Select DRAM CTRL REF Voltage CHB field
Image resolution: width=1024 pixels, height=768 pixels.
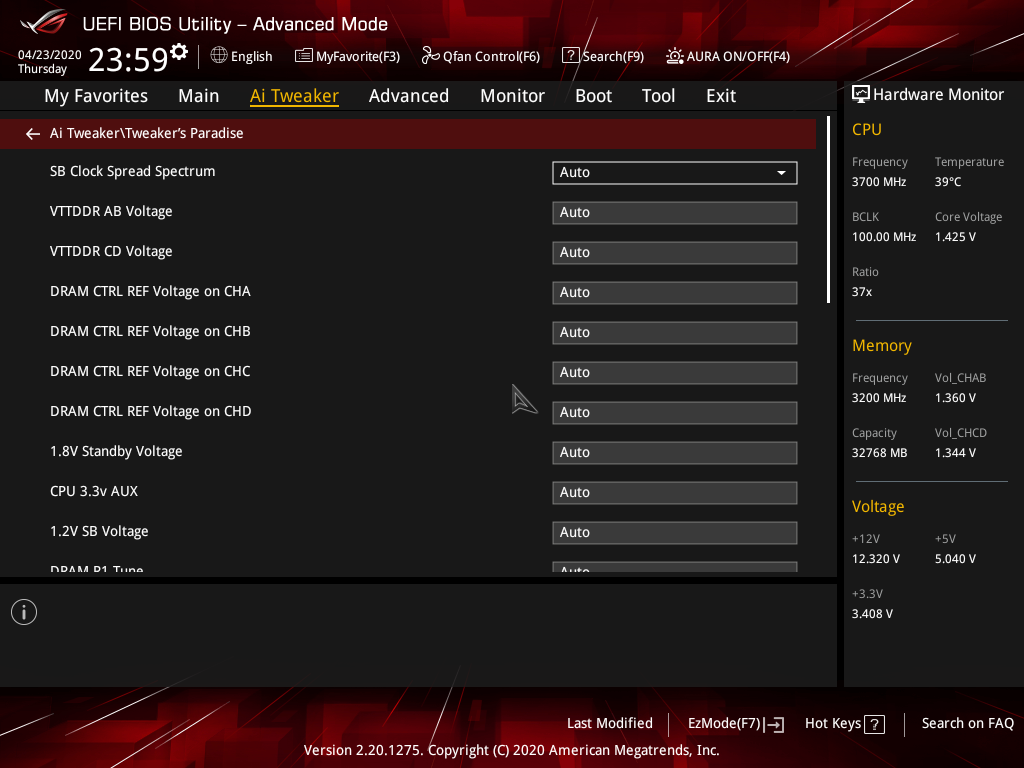pyautogui.click(x=675, y=332)
